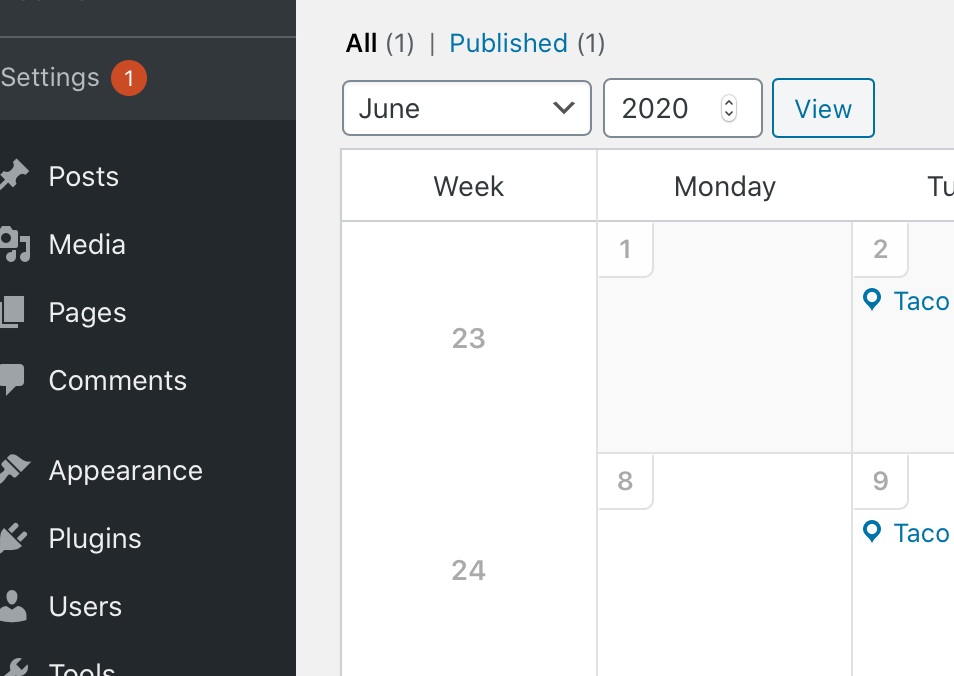The height and width of the screenshot is (676, 954).
Task: Click the Media library icon
Action: [x=15, y=244]
